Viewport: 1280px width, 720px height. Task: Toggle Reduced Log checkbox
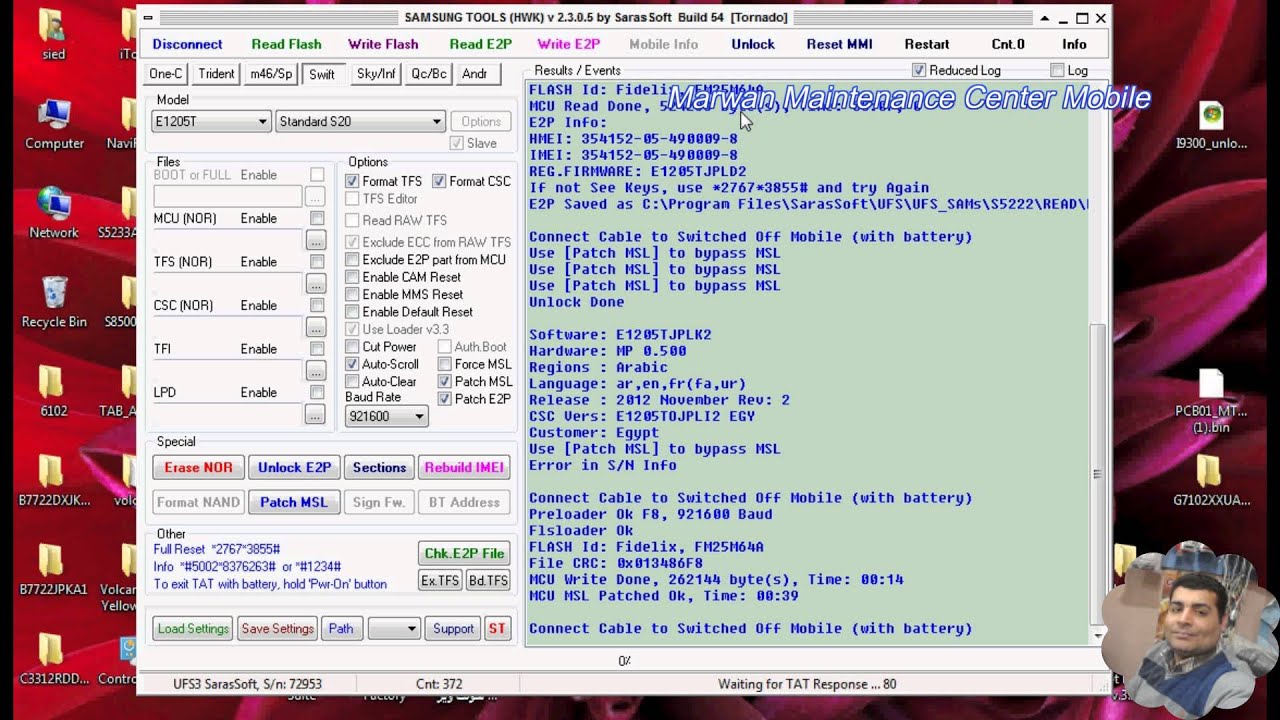click(x=919, y=70)
